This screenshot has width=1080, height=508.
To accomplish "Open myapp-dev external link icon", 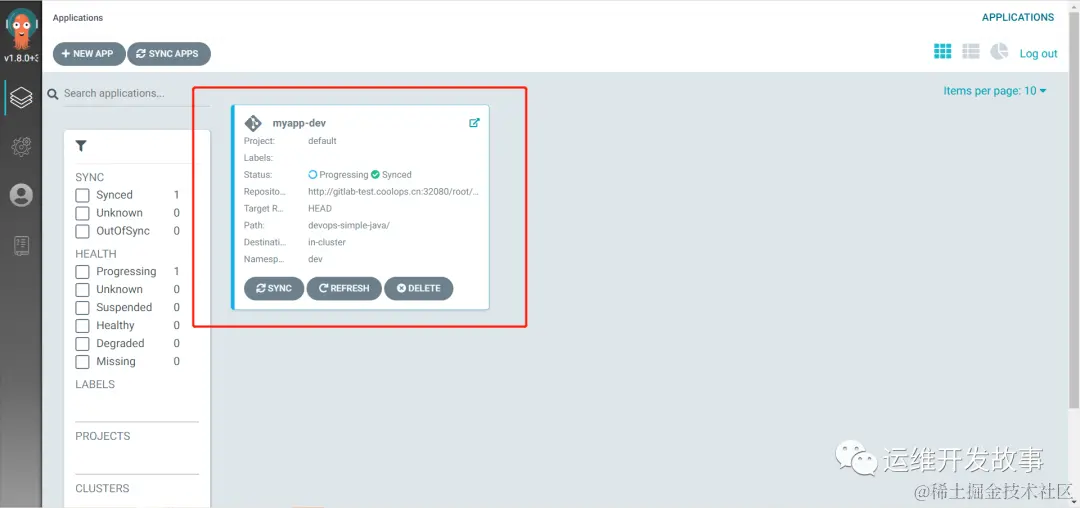I will [474, 123].
